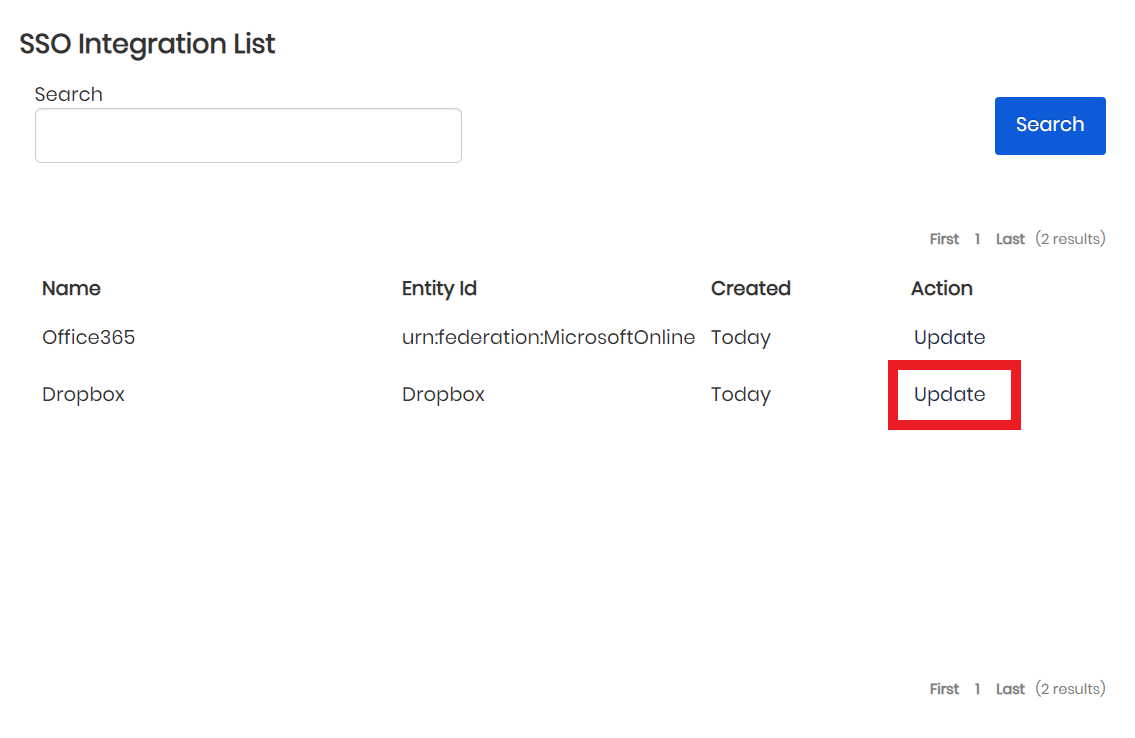
Task: Click the Created column header
Action: click(750, 289)
